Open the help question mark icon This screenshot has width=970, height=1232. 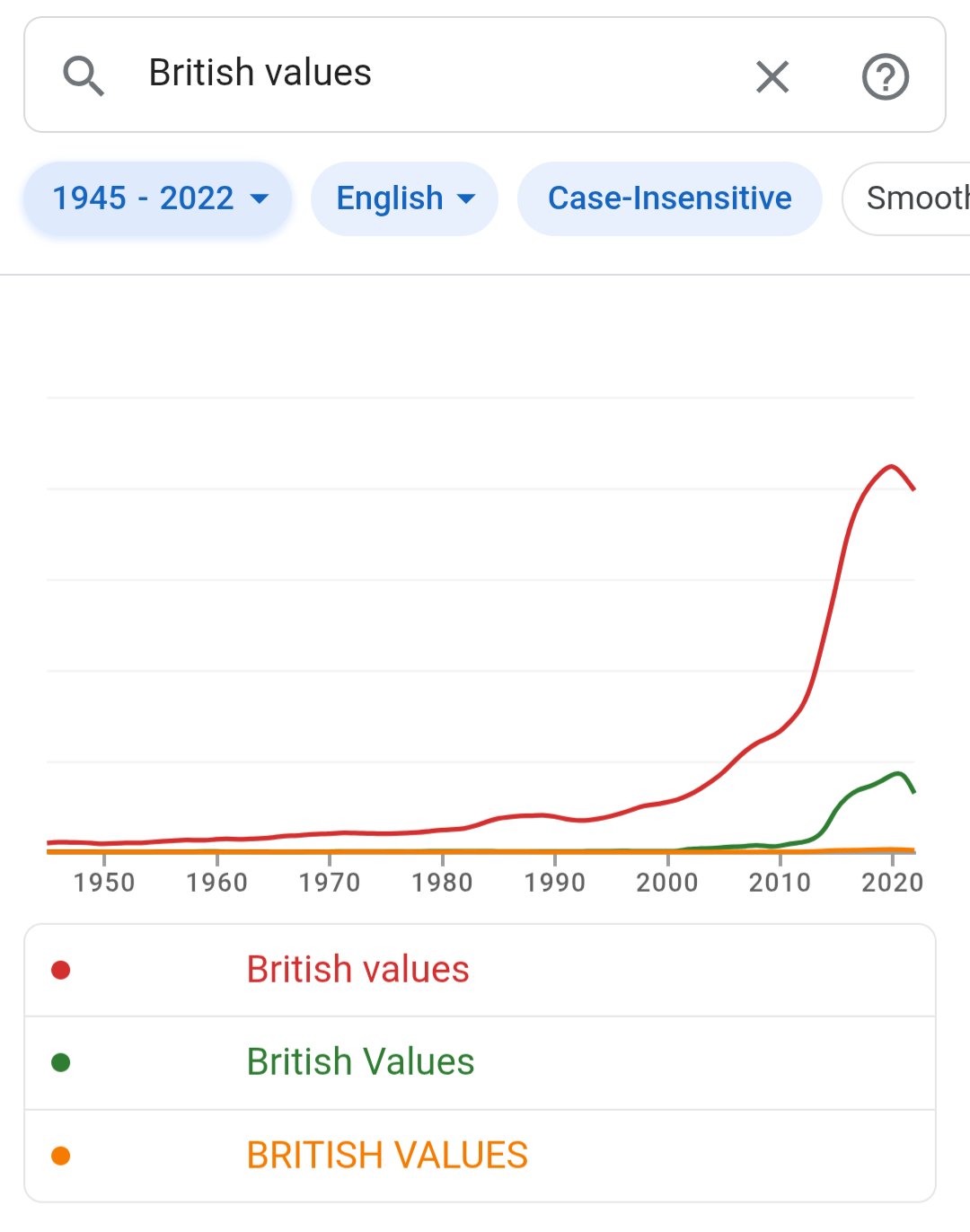(886, 77)
